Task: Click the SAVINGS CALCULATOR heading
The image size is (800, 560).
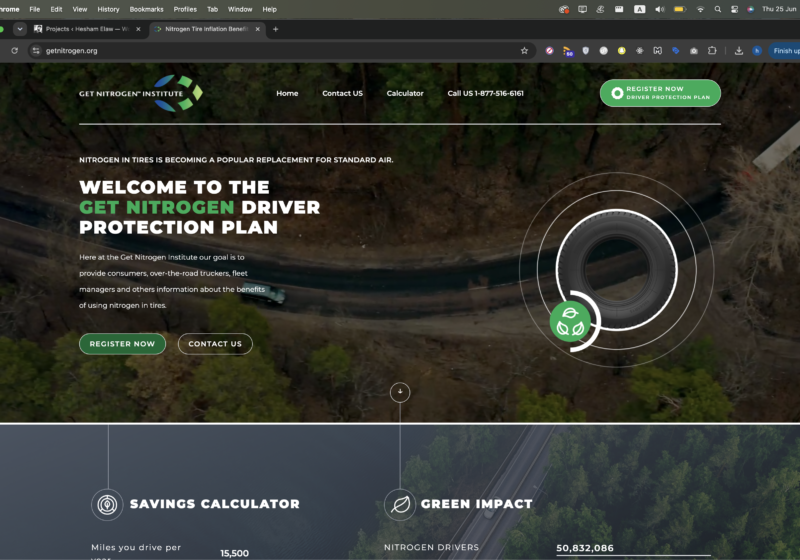Action: [x=214, y=504]
